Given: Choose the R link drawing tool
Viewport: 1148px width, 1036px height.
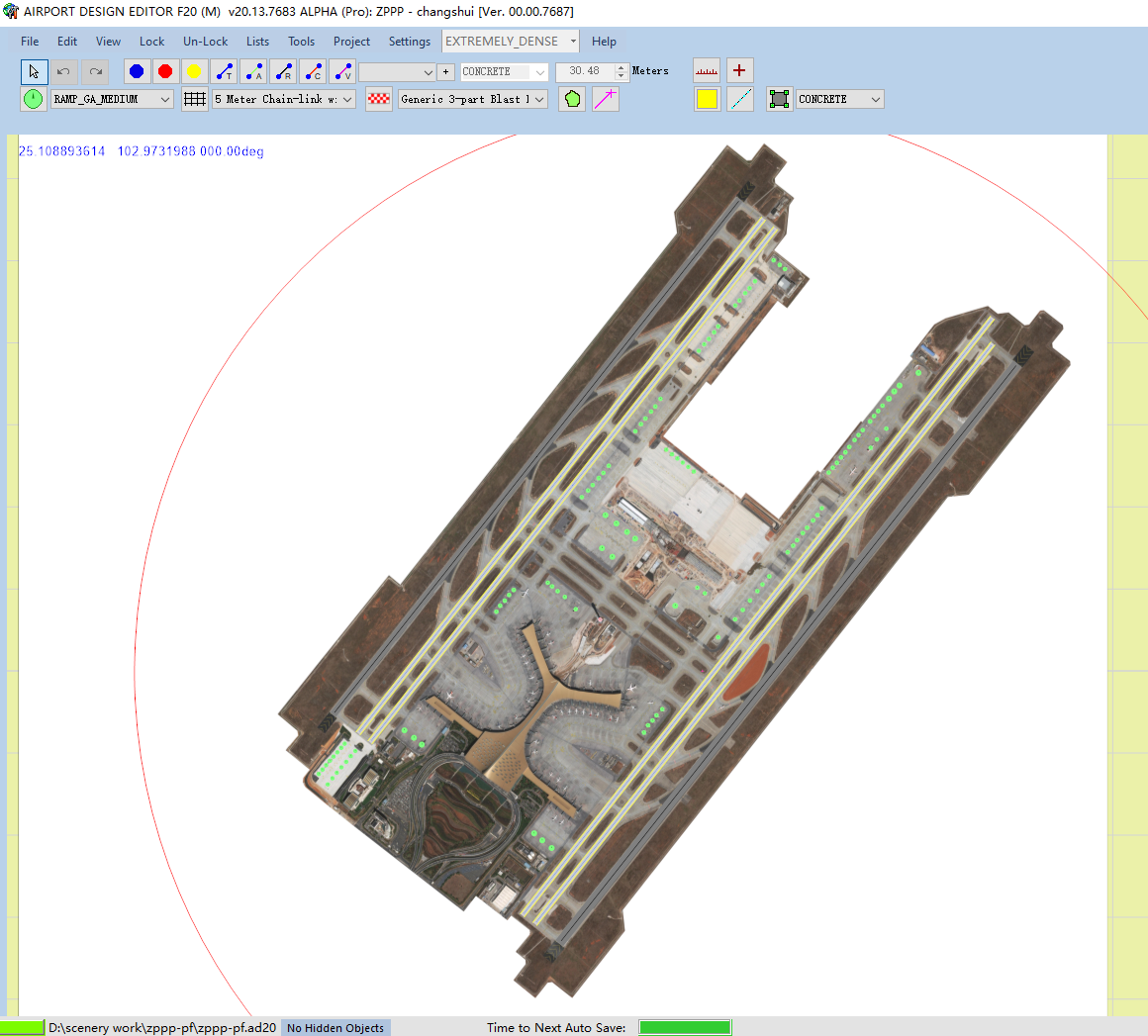Looking at the screenshot, I should [x=283, y=72].
